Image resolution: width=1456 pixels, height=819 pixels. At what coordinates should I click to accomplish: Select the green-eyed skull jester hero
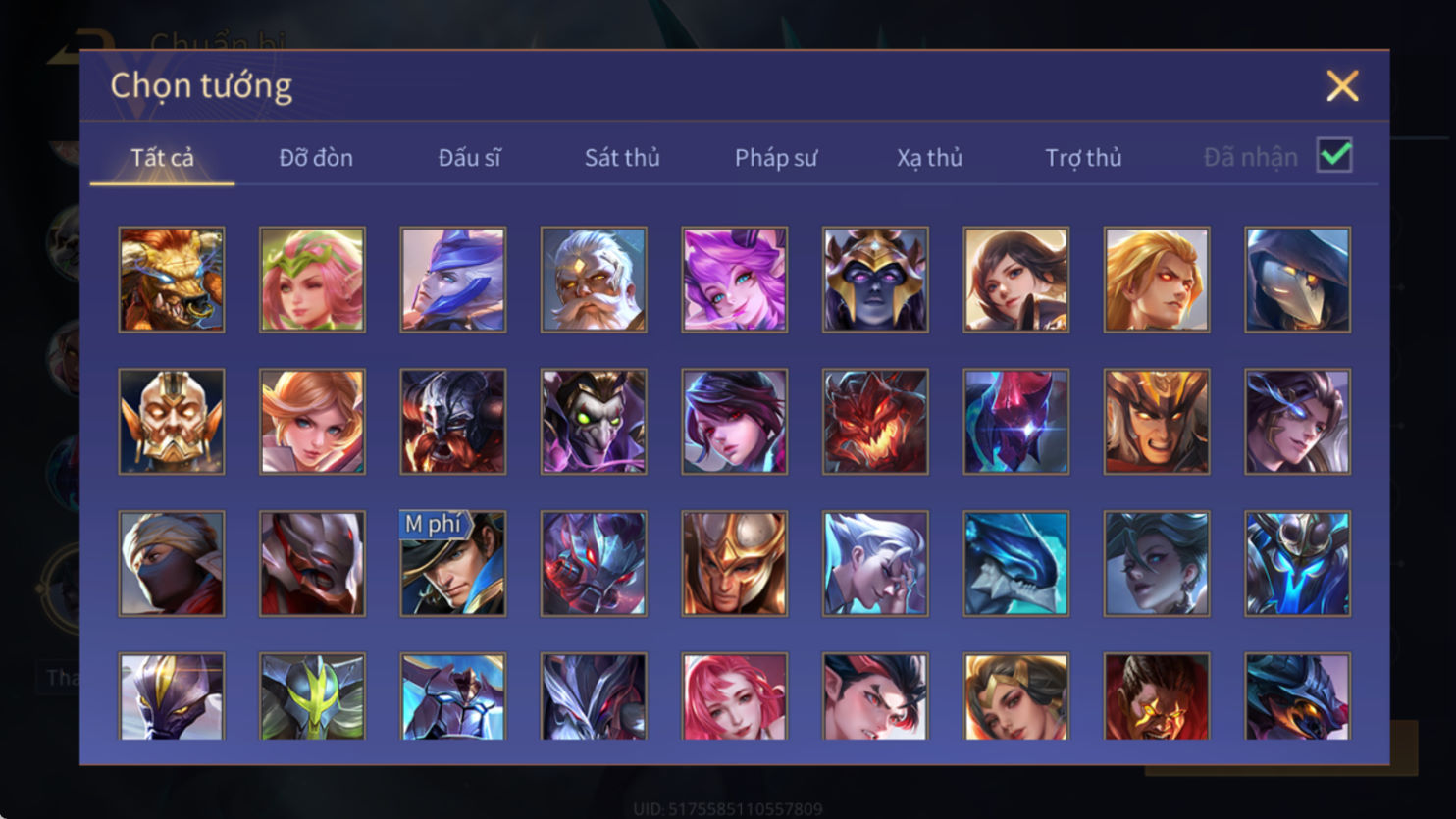coord(594,422)
